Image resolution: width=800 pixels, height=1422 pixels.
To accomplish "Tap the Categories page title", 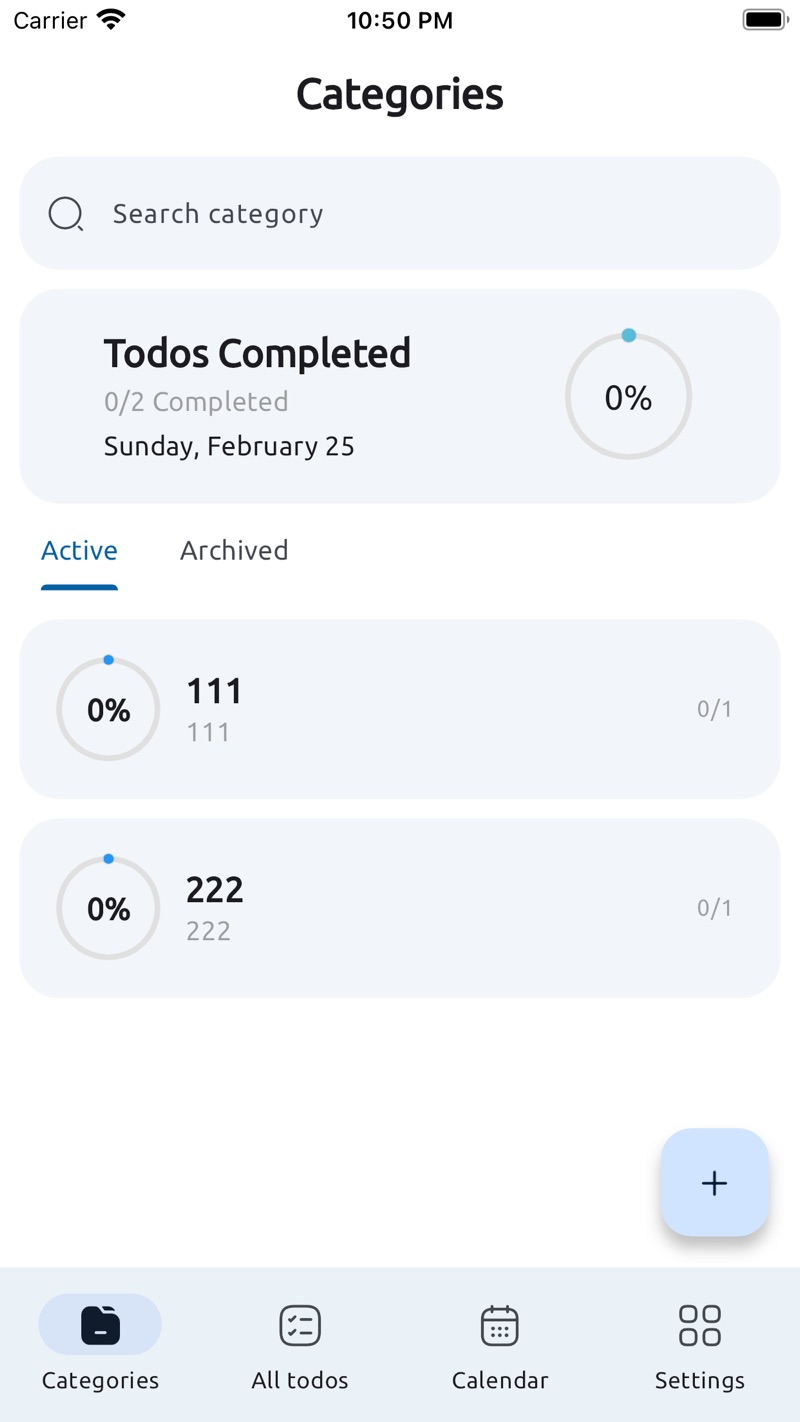I will (x=400, y=94).
